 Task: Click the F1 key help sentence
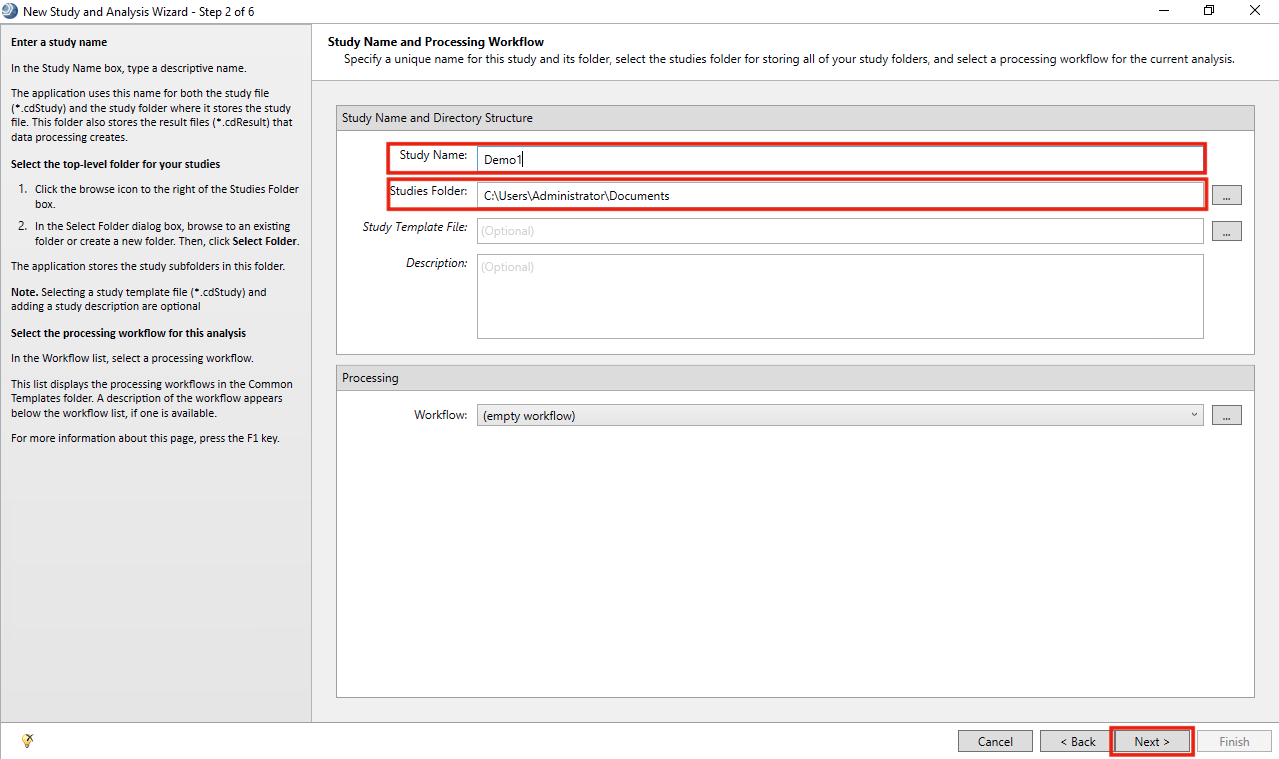pyautogui.click(x=145, y=438)
